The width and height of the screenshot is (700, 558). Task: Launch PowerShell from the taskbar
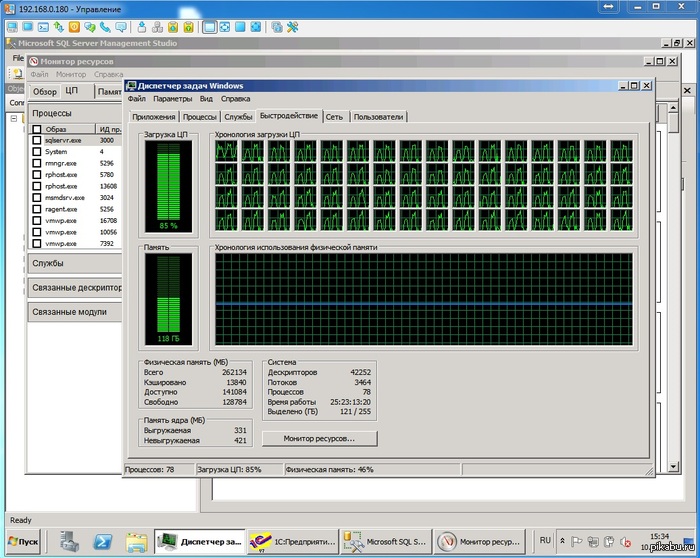[x=103, y=541]
